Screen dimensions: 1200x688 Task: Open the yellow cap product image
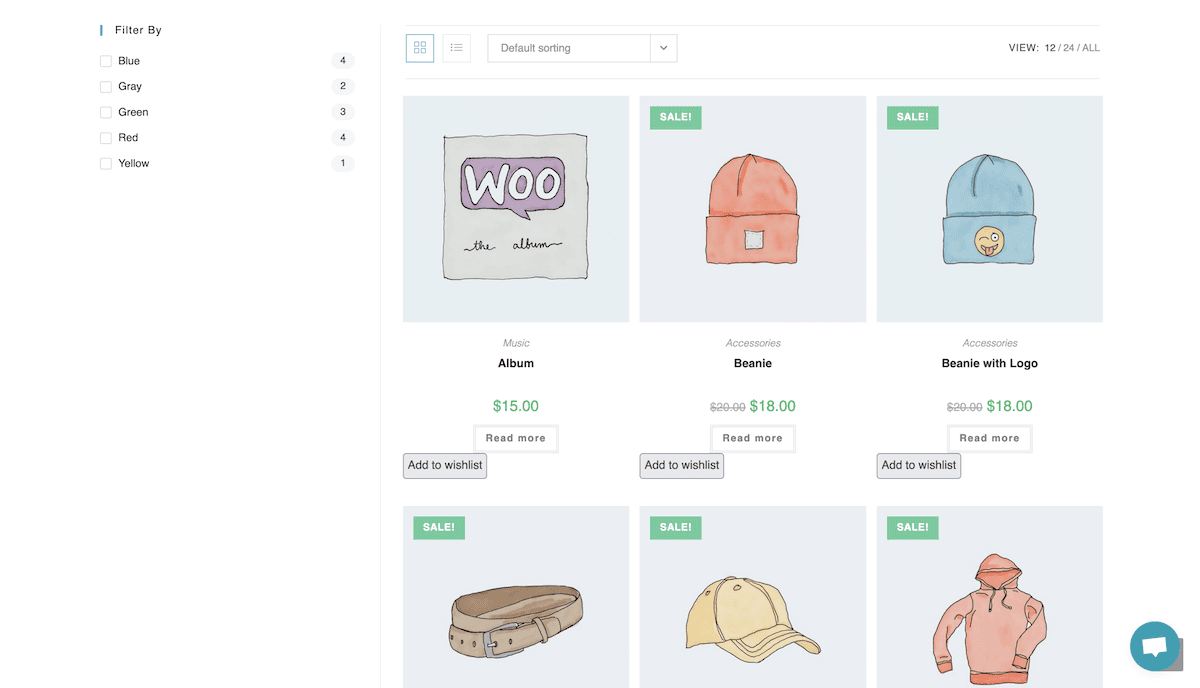click(753, 597)
